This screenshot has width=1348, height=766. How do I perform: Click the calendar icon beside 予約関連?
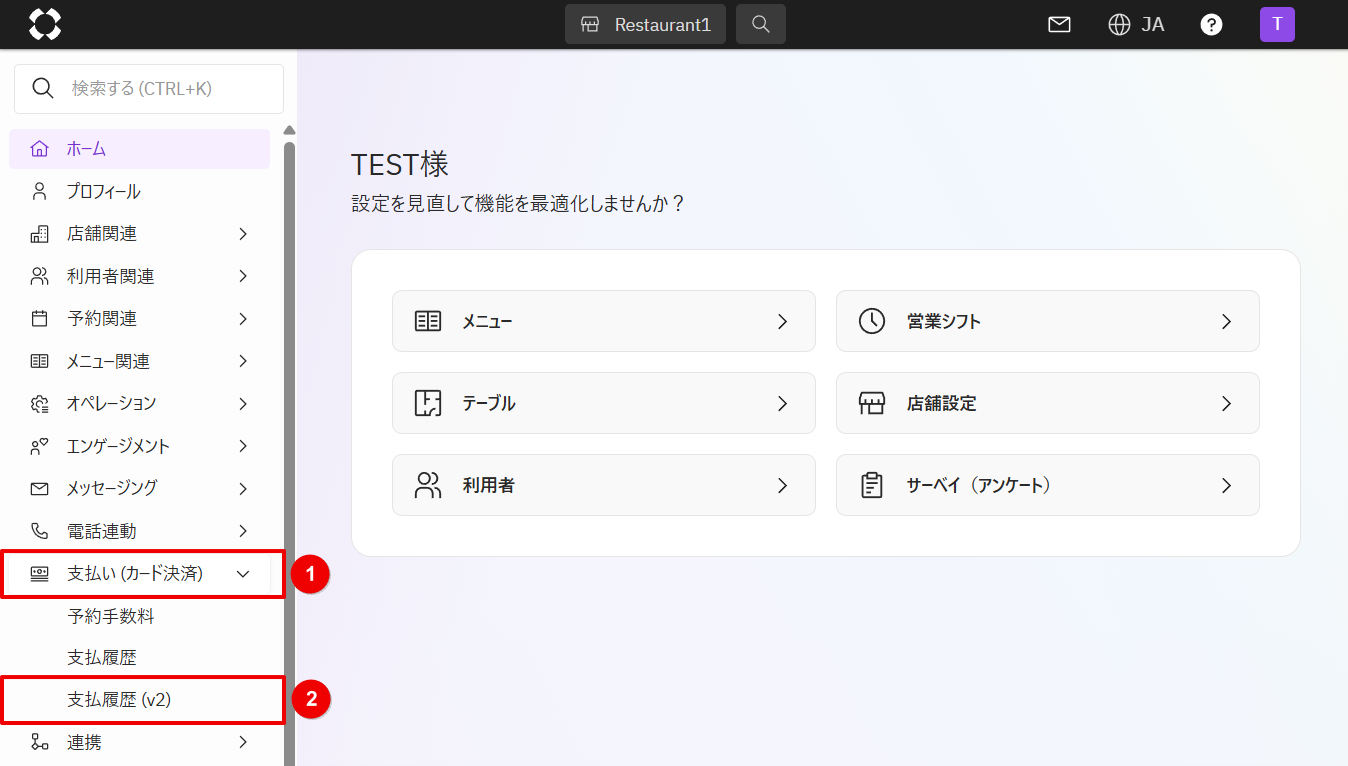coord(40,319)
